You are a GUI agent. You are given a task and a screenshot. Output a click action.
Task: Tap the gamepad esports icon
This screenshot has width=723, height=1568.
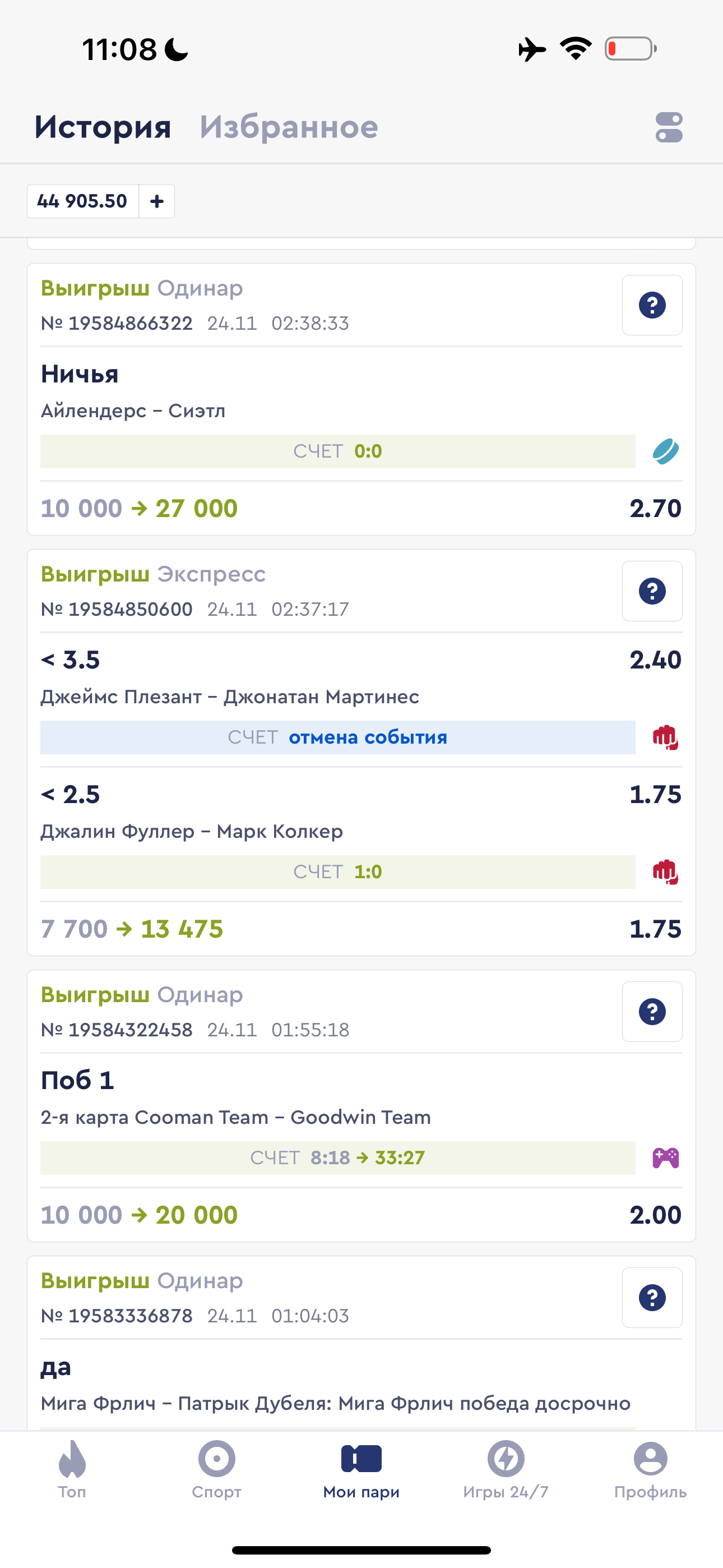[x=665, y=1157]
